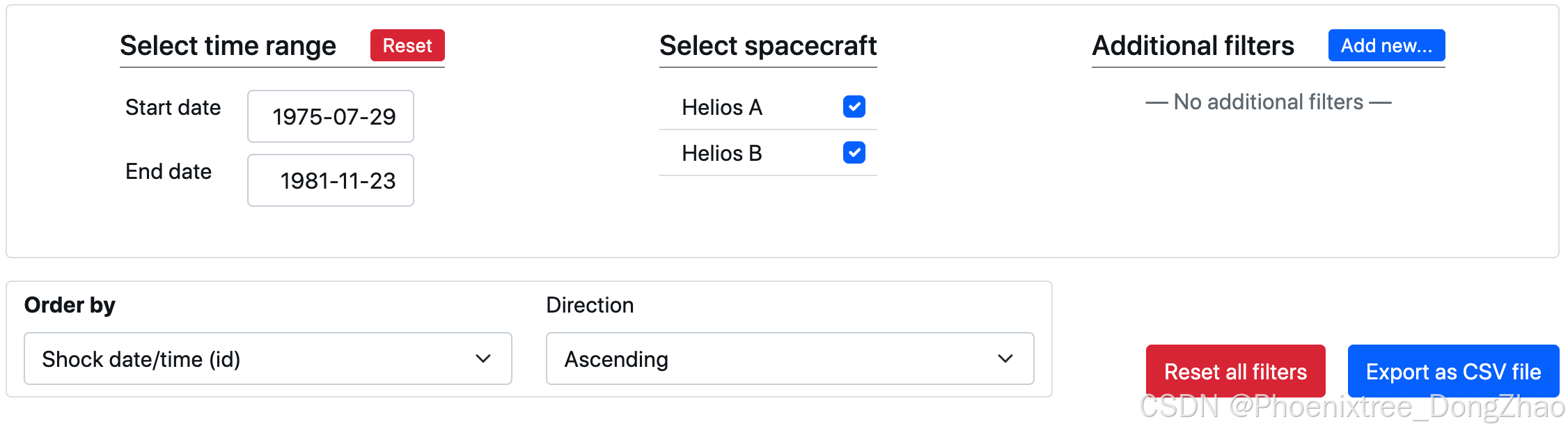1568x433 pixels.
Task: Click the No additional filters placeholder text
Action: 1269,102
